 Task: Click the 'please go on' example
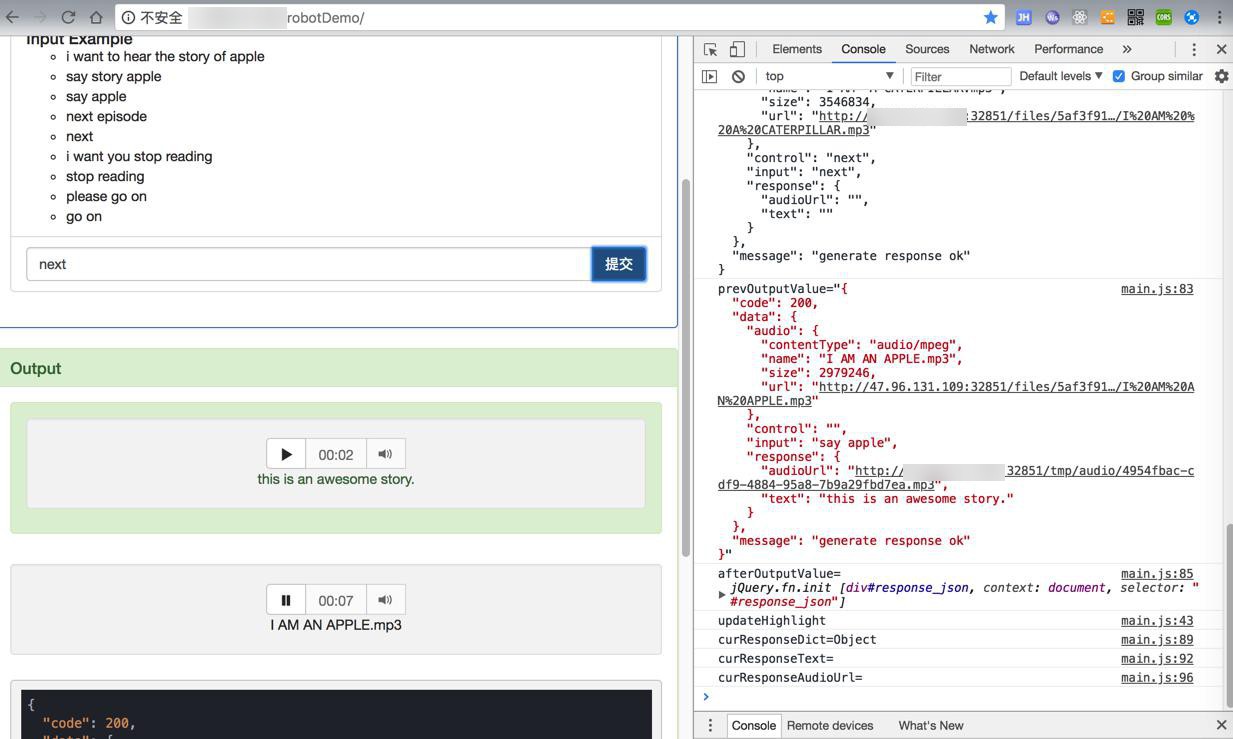coord(106,196)
